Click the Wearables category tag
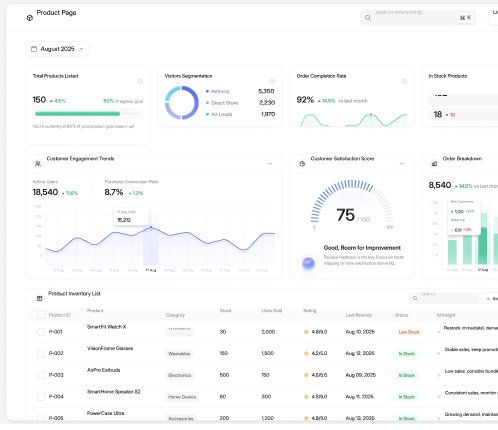 click(x=179, y=354)
